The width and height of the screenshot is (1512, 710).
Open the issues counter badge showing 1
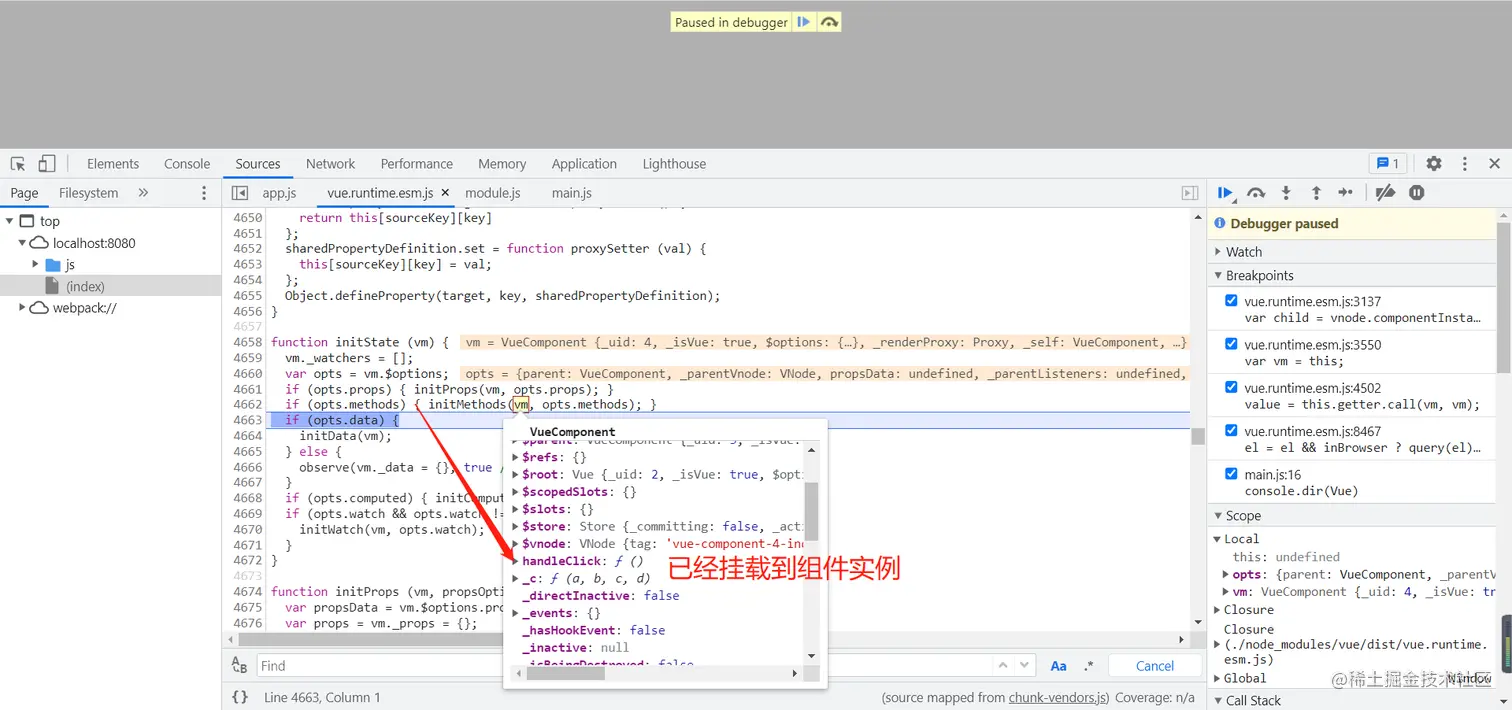click(1388, 164)
